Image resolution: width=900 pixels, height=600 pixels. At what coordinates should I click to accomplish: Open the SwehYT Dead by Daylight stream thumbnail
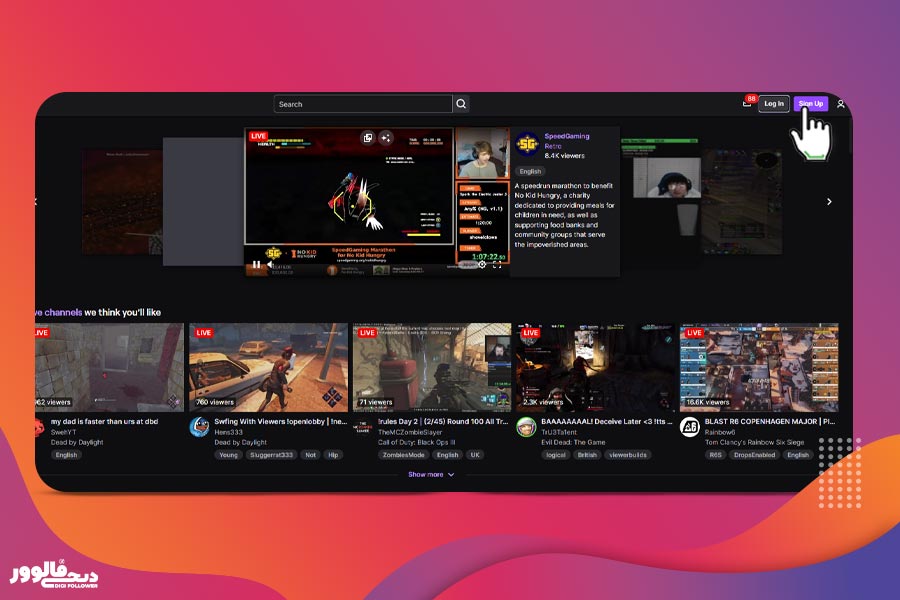(109, 367)
